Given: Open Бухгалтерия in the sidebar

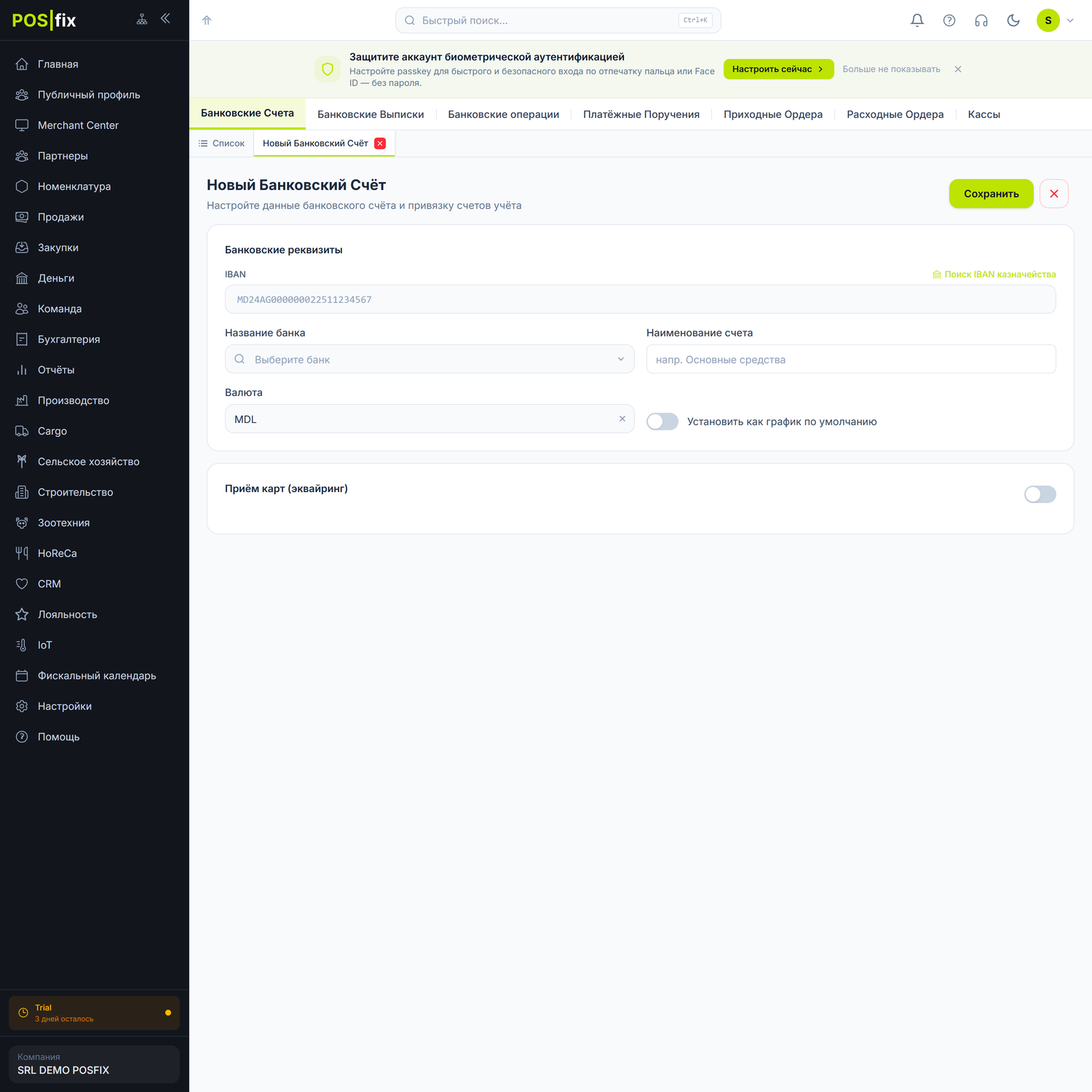Looking at the screenshot, I should [x=95, y=339].
